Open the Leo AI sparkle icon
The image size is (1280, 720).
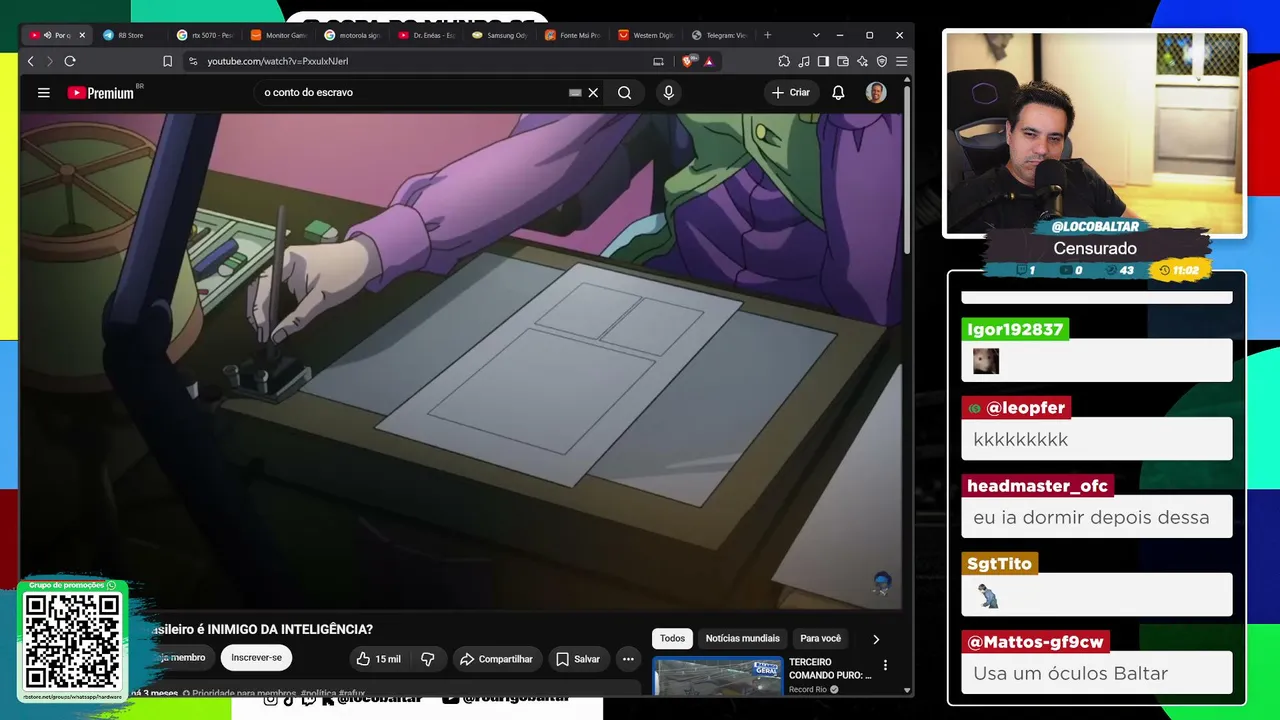click(x=862, y=61)
